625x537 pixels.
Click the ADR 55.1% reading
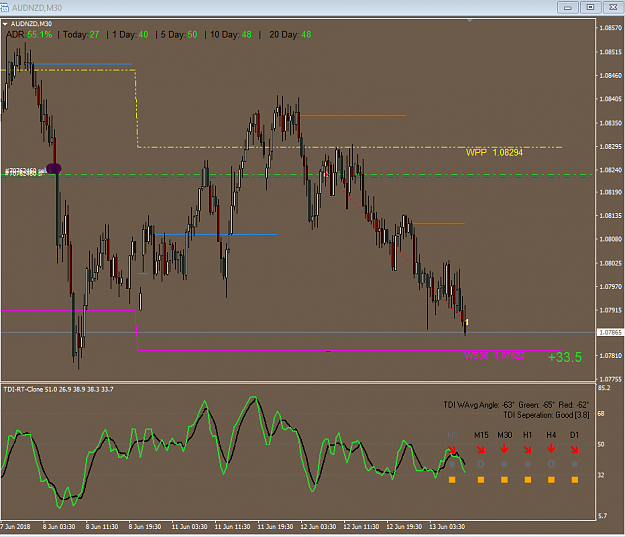click(x=29, y=35)
